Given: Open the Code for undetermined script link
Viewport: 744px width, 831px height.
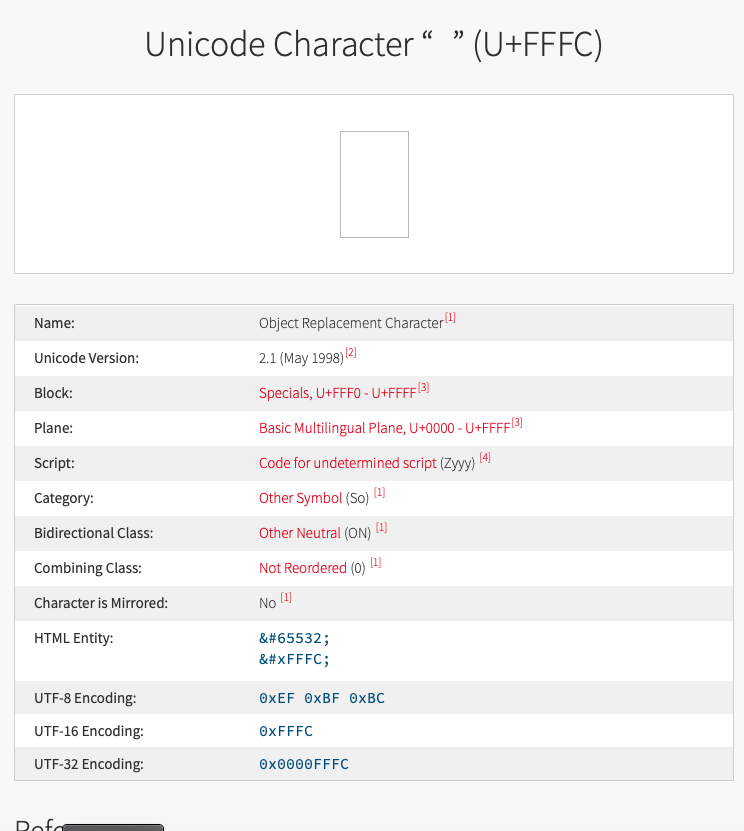Looking at the screenshot, I should click(347, 463).
